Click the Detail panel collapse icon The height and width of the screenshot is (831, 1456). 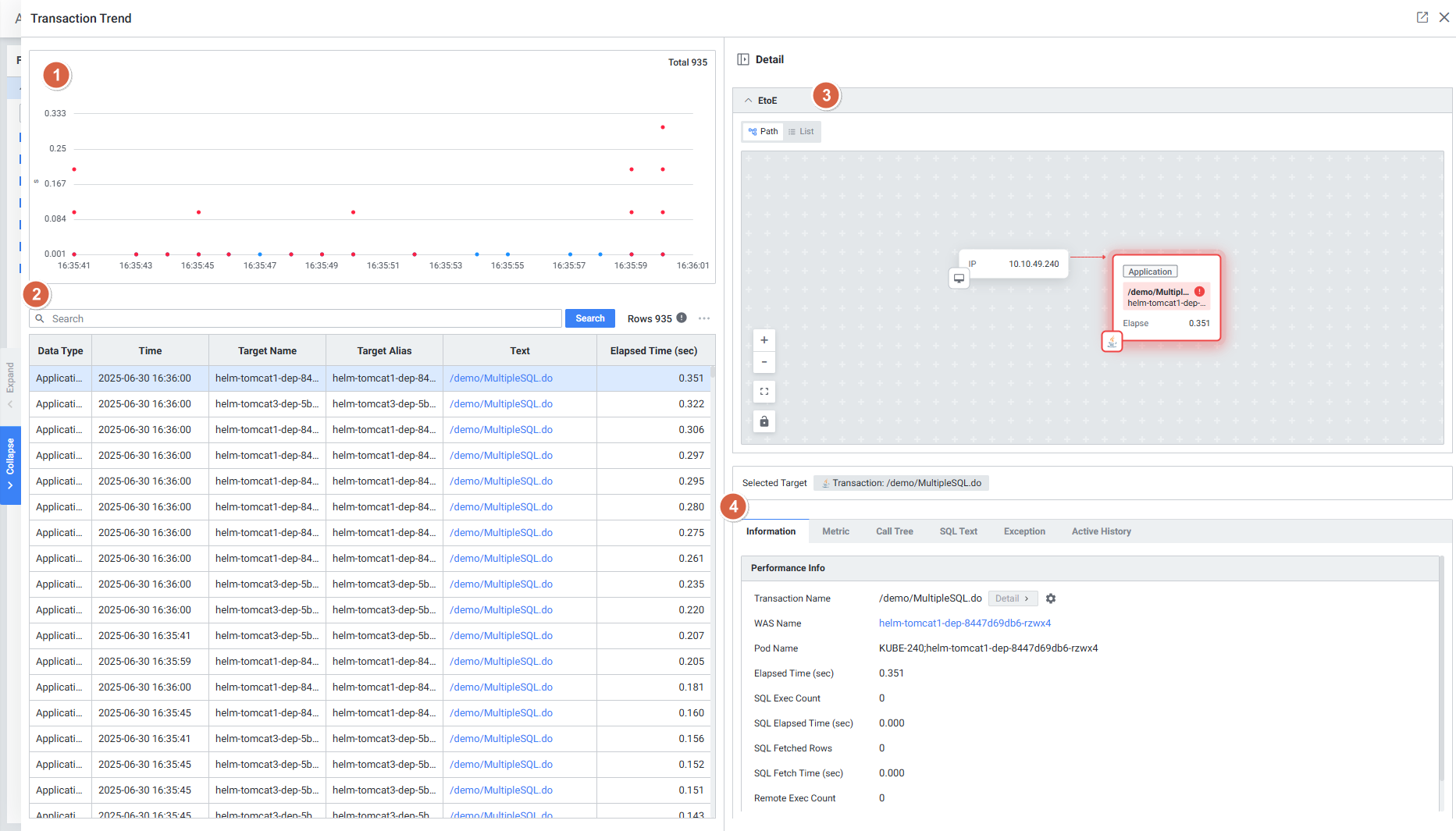743,59
